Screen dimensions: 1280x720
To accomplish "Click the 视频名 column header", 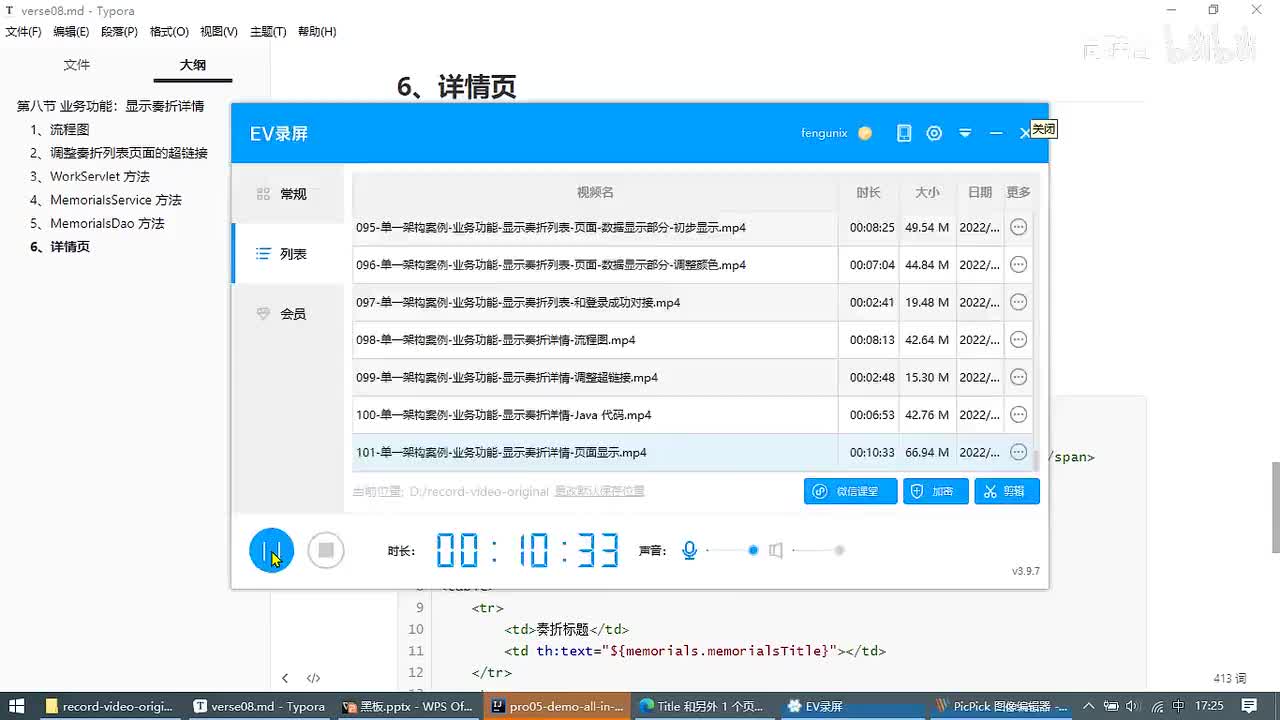I will coord(595,192).
